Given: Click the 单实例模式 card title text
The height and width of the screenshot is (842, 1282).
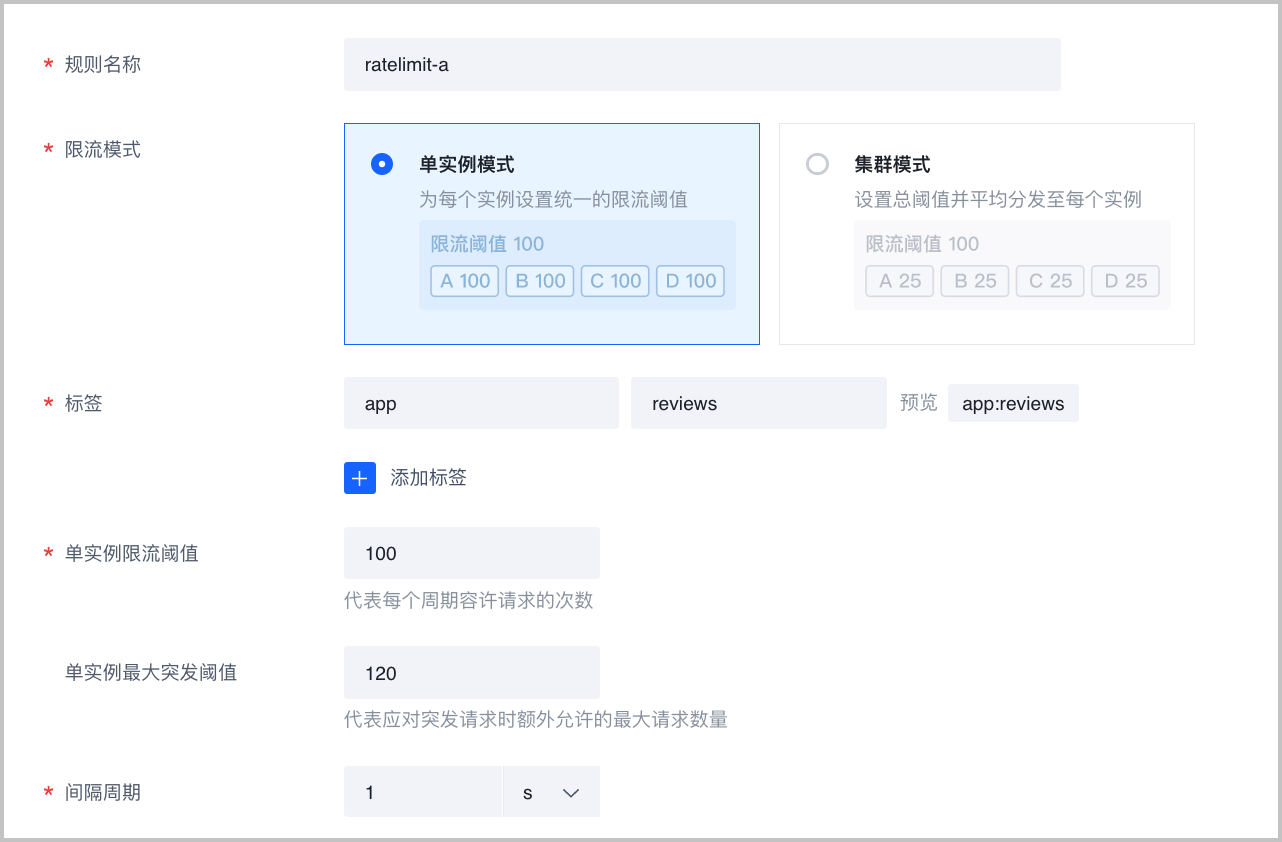Looking at the screenshot, I should pyautogui.click(x=467, y=165).
